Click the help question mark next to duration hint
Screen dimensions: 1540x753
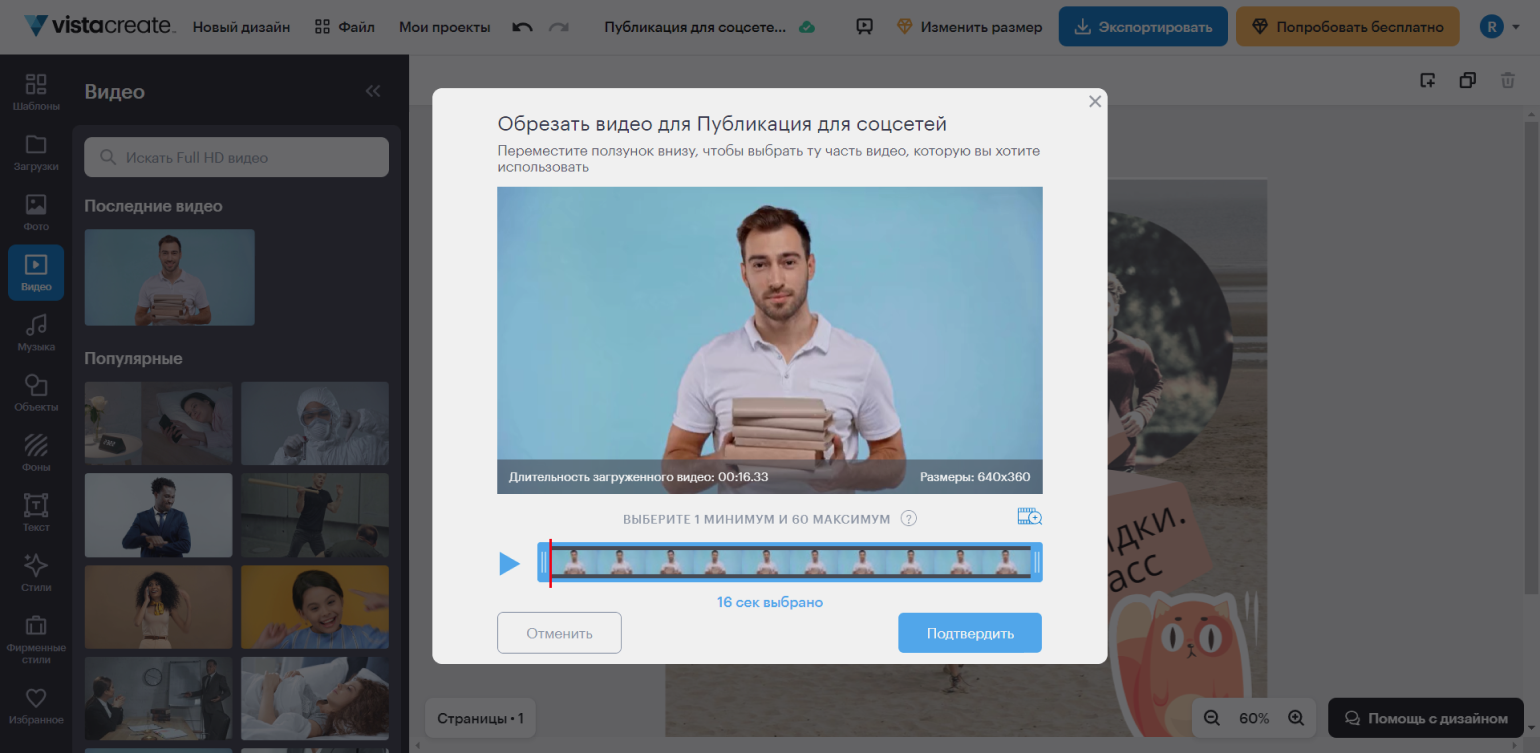tap(909, 518)
